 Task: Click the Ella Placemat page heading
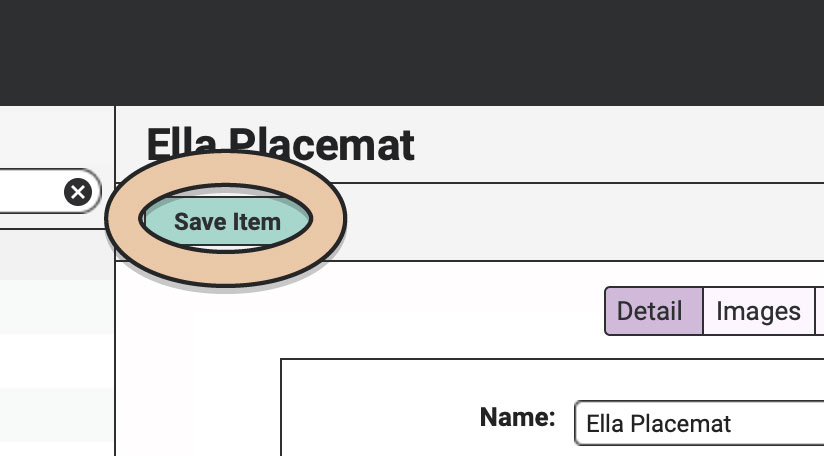point(280,145)
